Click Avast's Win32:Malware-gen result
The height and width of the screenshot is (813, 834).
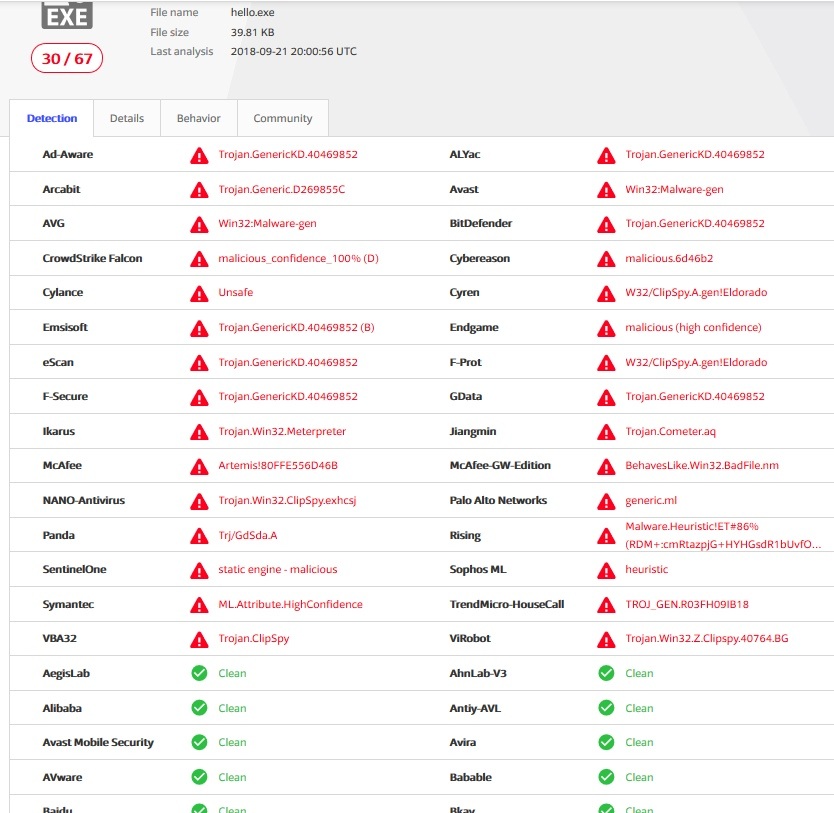pos(674,189)
